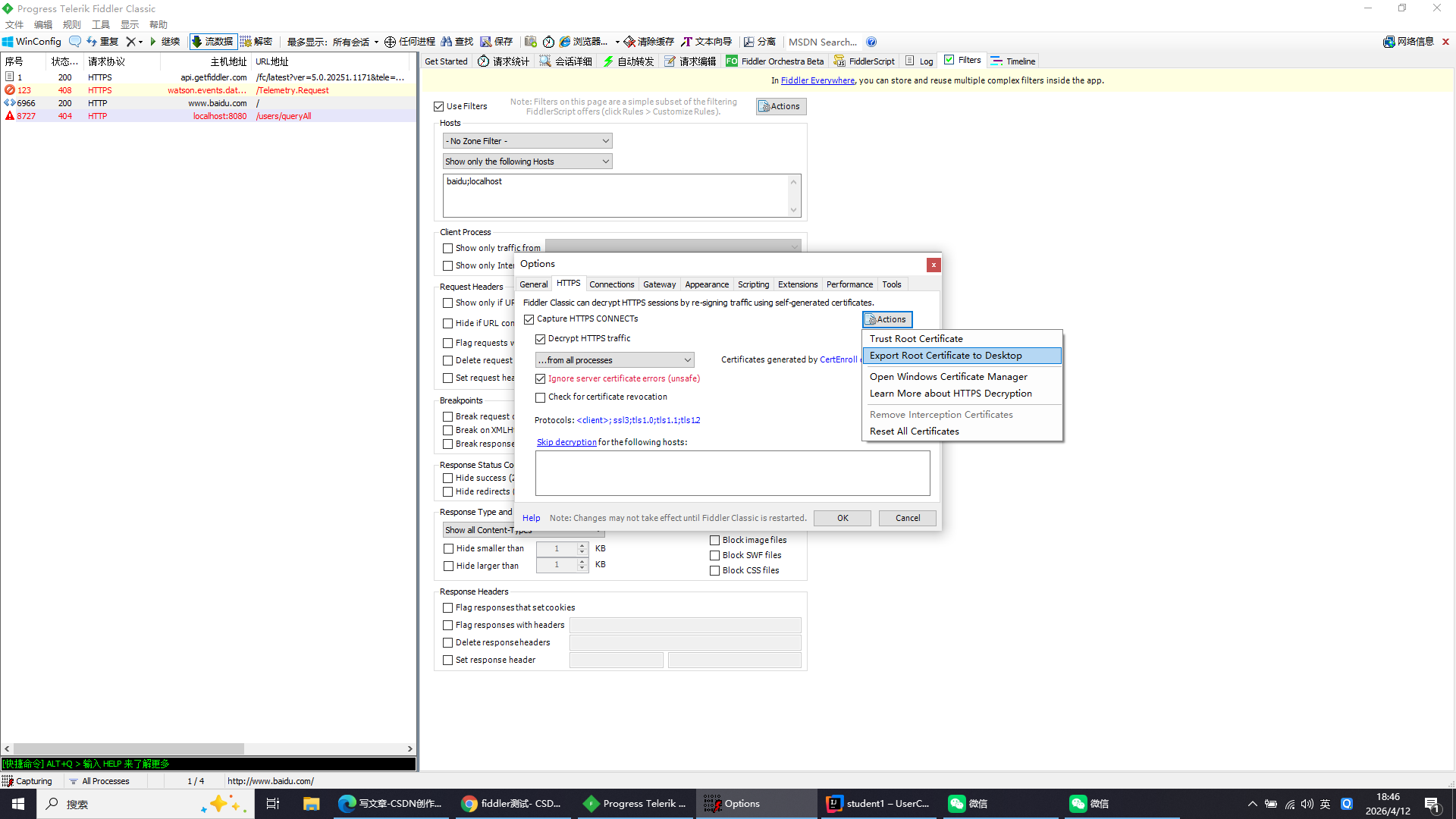Open the Skip decryption link

566,442
